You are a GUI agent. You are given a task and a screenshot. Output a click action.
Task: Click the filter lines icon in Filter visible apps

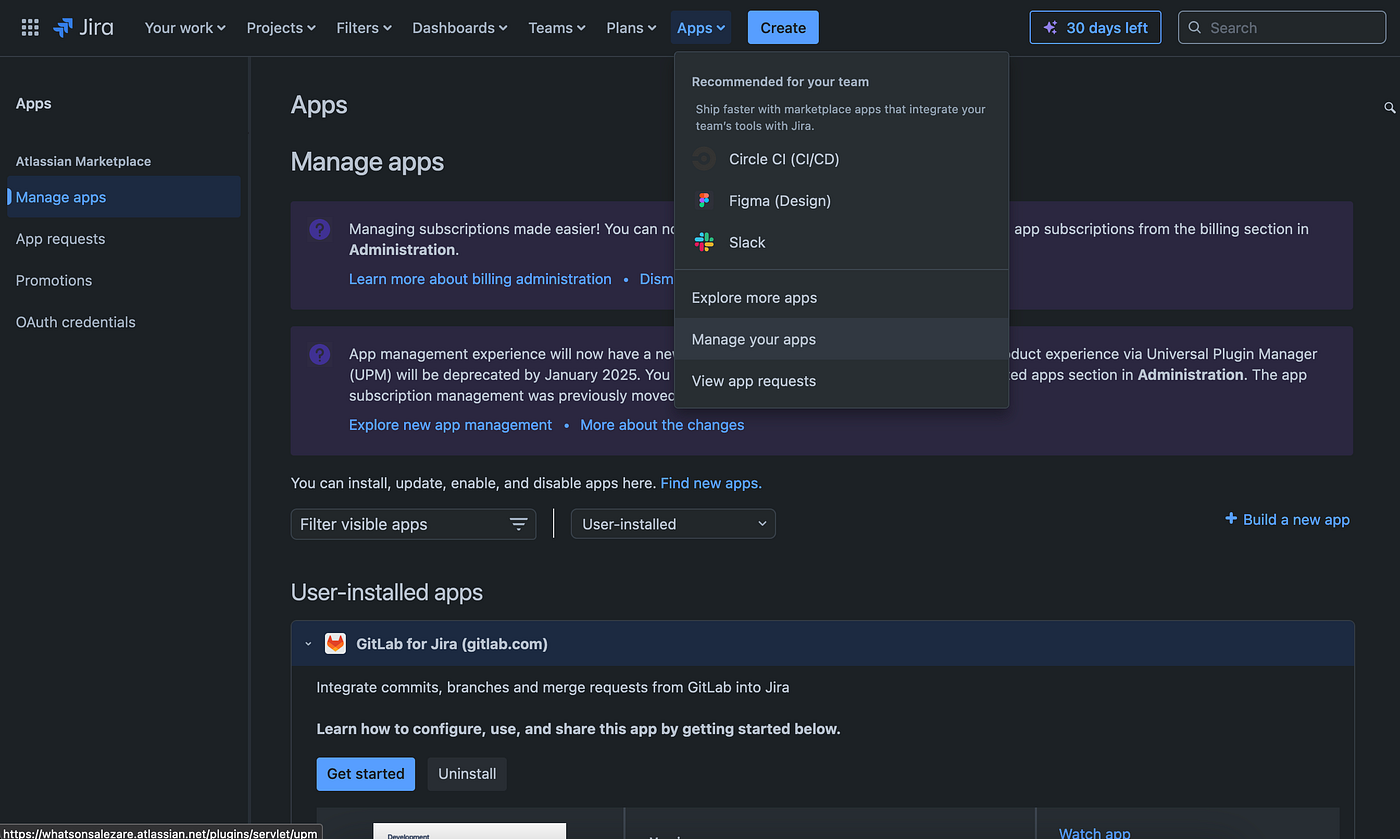click(518, 524)
